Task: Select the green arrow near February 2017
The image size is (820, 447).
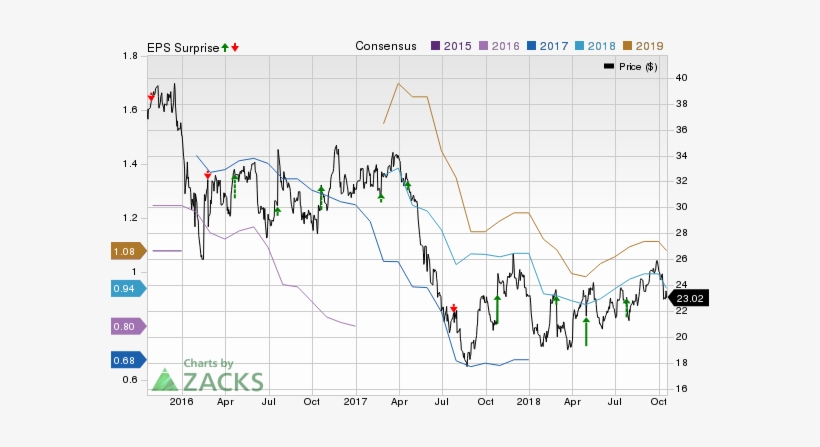Action: (x=381, y=198)
